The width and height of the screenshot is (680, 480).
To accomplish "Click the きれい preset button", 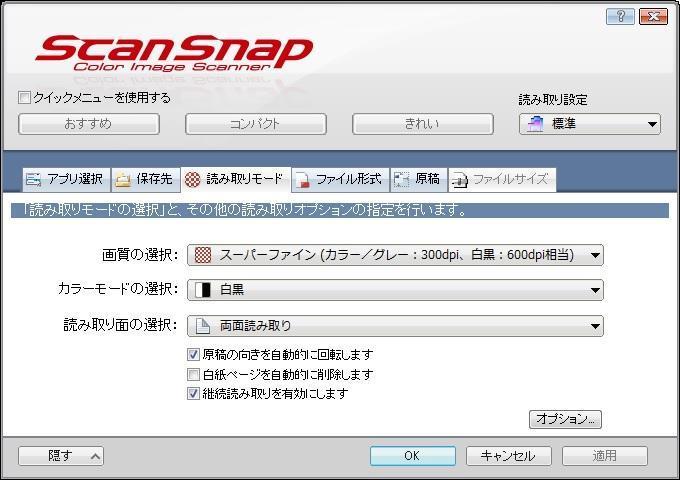I will (423, 124).
